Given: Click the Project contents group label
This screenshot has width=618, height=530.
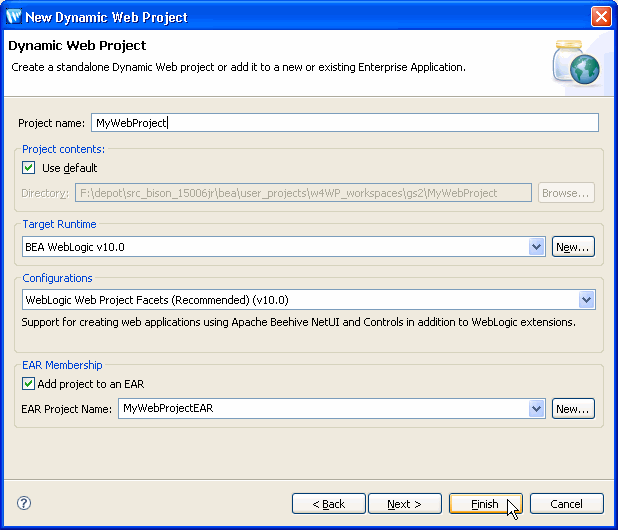Looking at the screenshot, I should [x=63, y=149].
